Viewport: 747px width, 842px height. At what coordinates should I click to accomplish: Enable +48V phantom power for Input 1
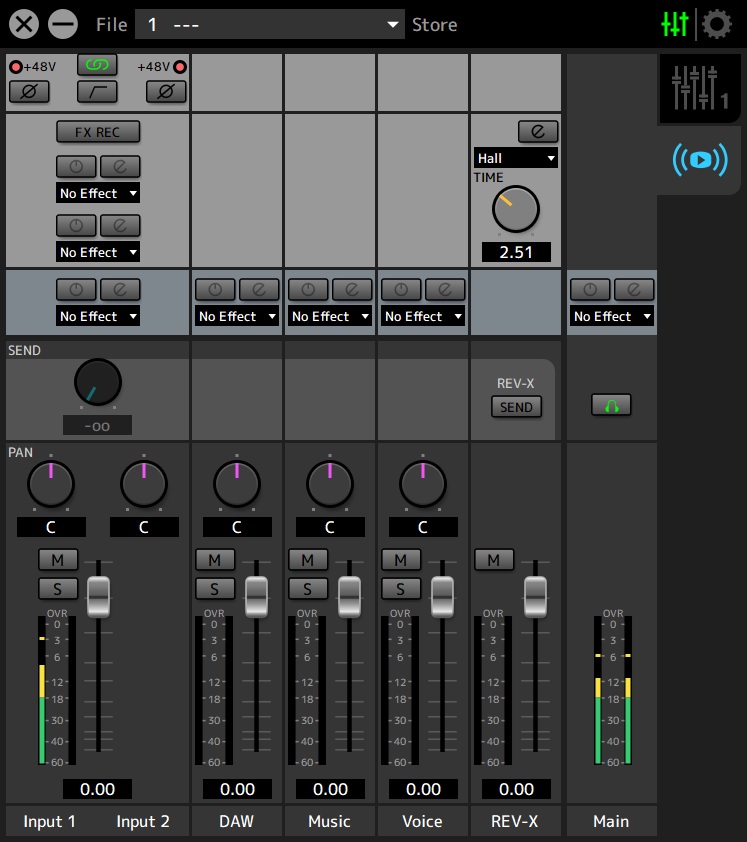pyautogui.click(x=15, y=67)
